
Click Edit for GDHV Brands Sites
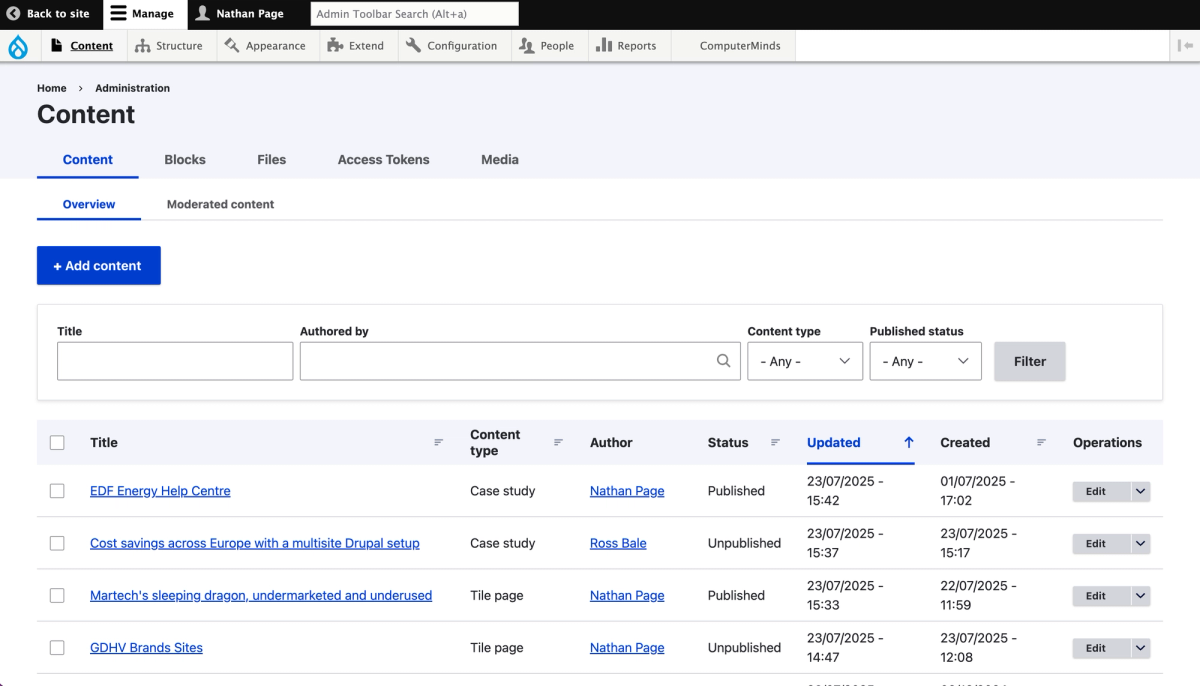pos(1101,647)
